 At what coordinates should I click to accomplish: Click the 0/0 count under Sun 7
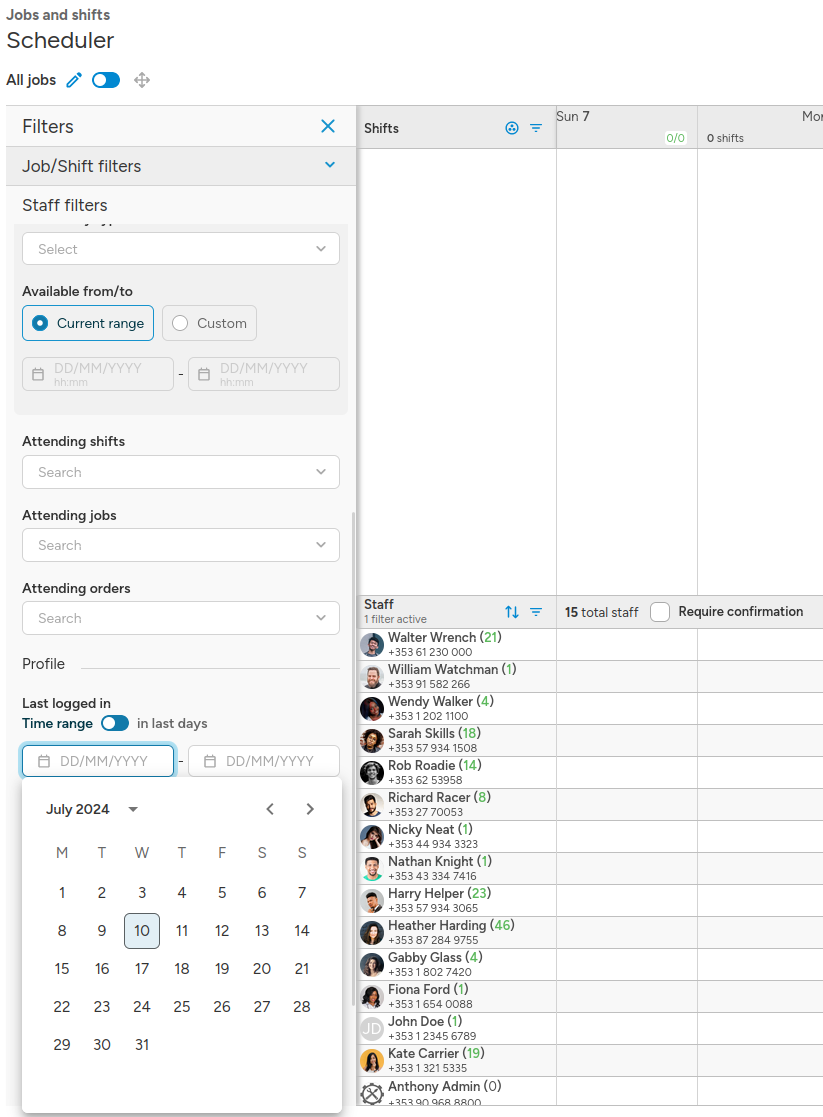(x=676, y=138)
